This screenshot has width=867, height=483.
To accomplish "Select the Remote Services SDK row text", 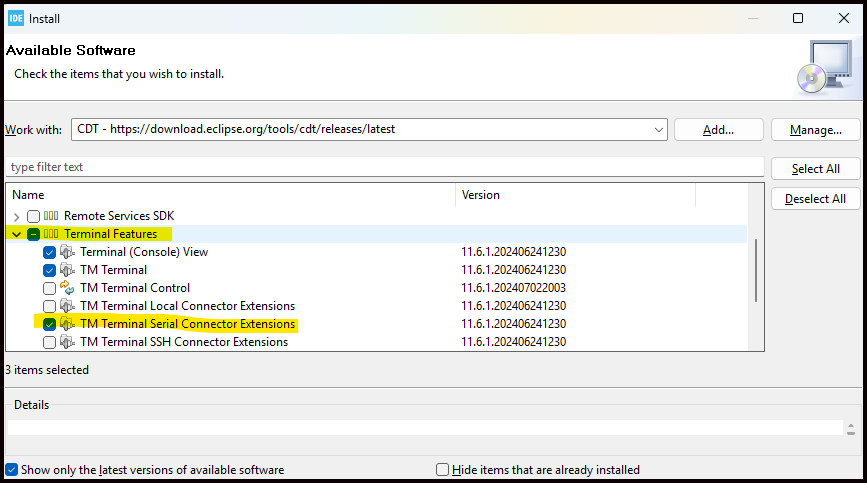I will 119,216.
